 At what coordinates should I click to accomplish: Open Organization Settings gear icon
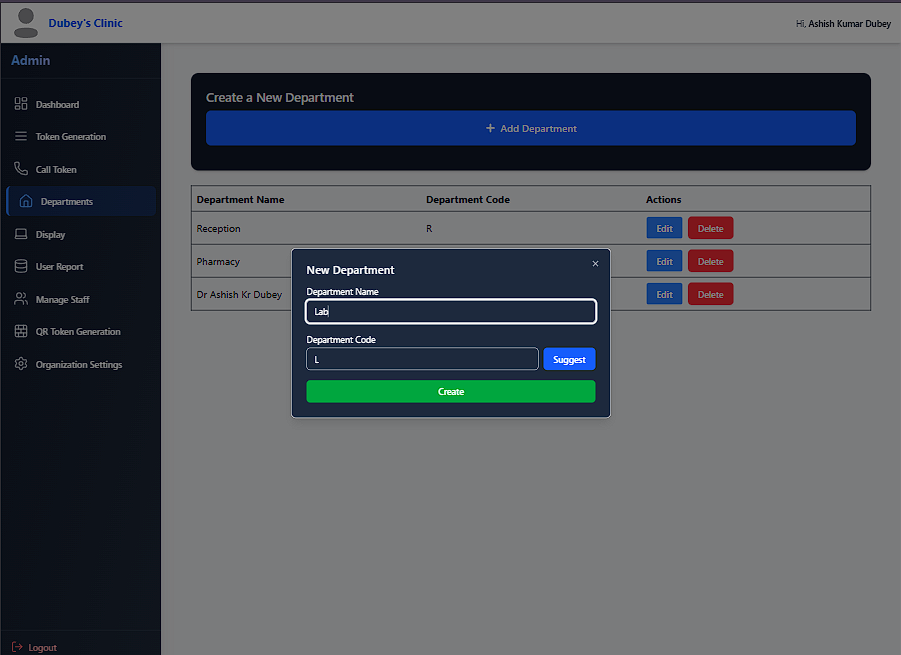pyautogui.click(x=22, y=364)
